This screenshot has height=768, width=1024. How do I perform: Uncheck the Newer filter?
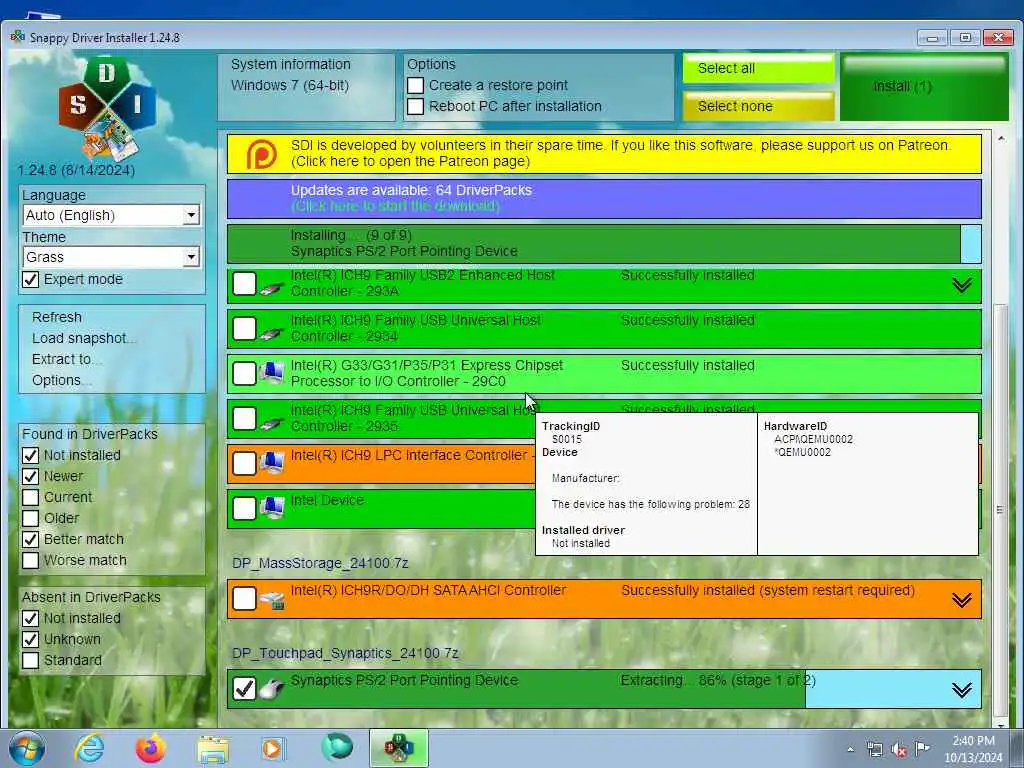(x=31, y=476)
